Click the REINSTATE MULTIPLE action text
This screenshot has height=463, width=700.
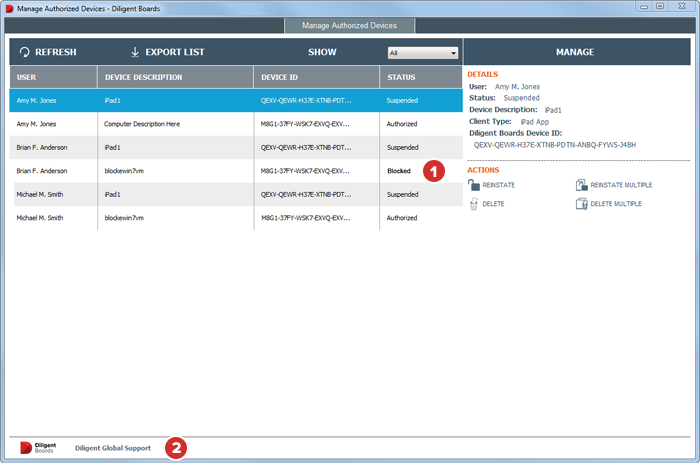[621, 185]
